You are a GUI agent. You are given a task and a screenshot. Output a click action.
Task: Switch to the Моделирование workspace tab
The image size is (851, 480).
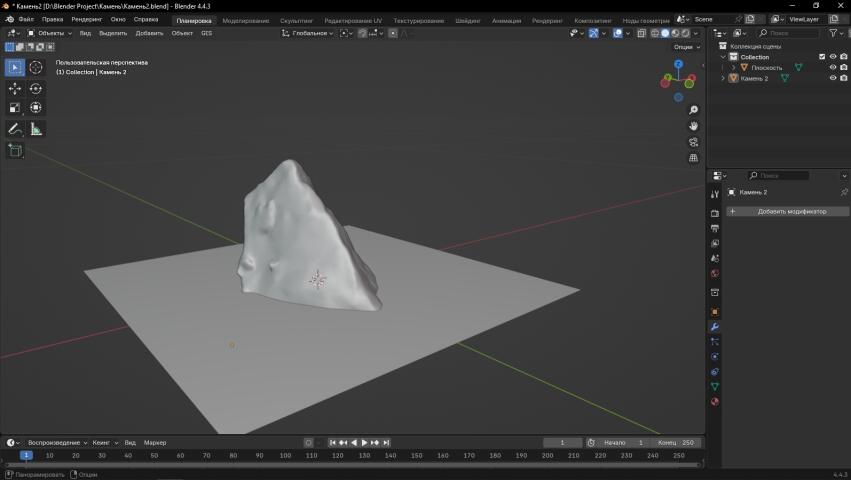click(245, 21)
